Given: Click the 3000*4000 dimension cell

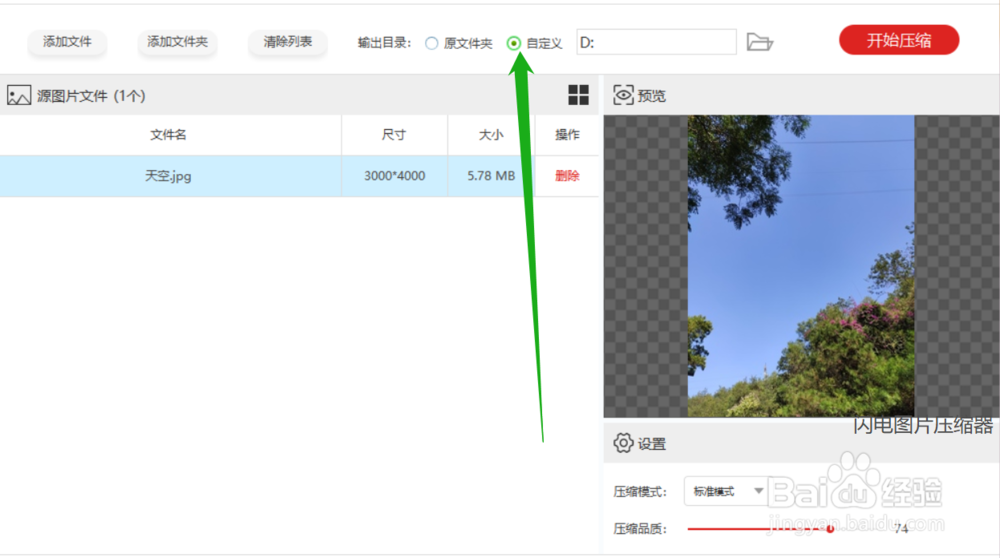Looking at the screenshot, I should [394, 176].
